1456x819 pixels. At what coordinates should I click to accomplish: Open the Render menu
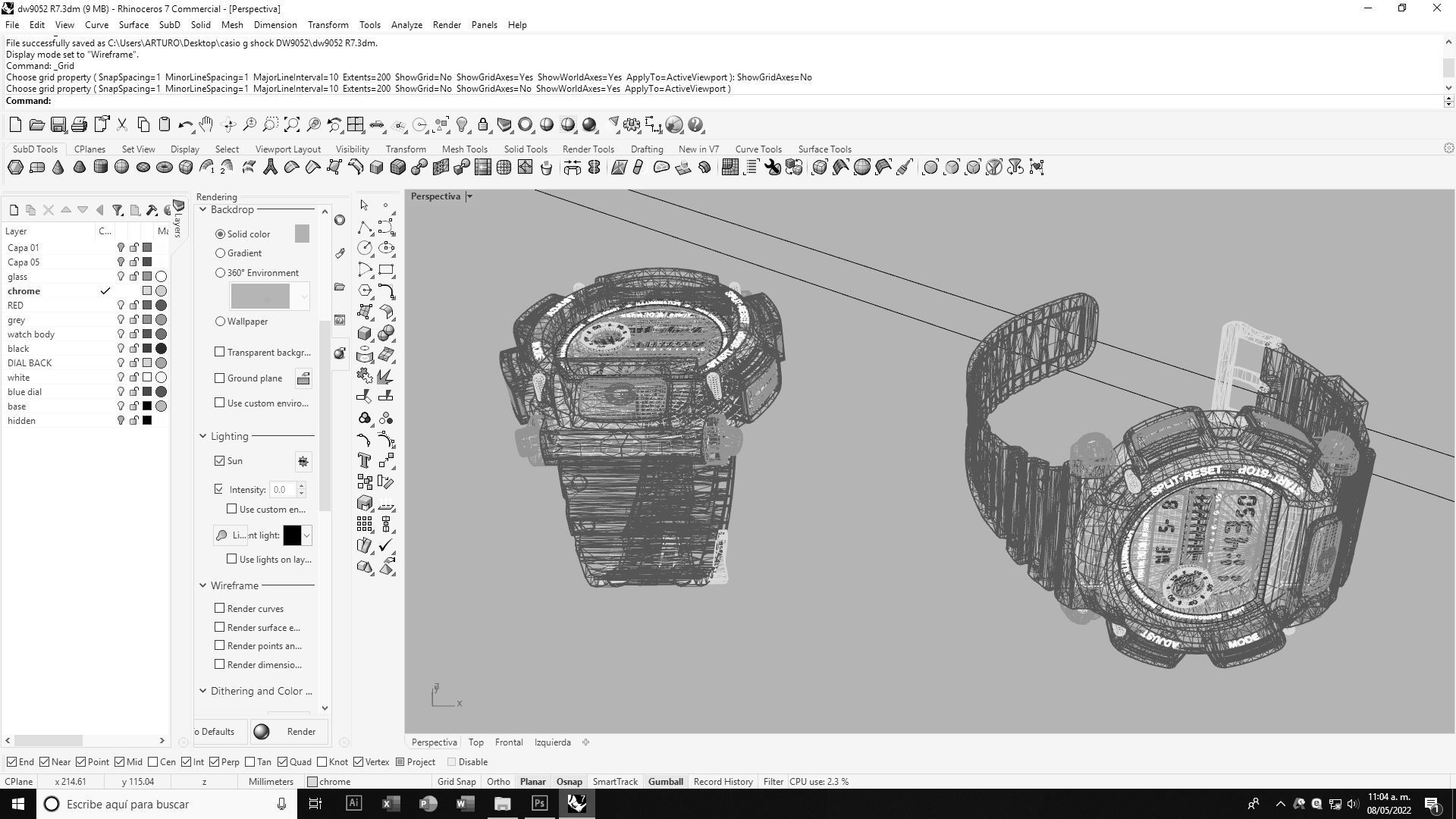pos(447,25)
